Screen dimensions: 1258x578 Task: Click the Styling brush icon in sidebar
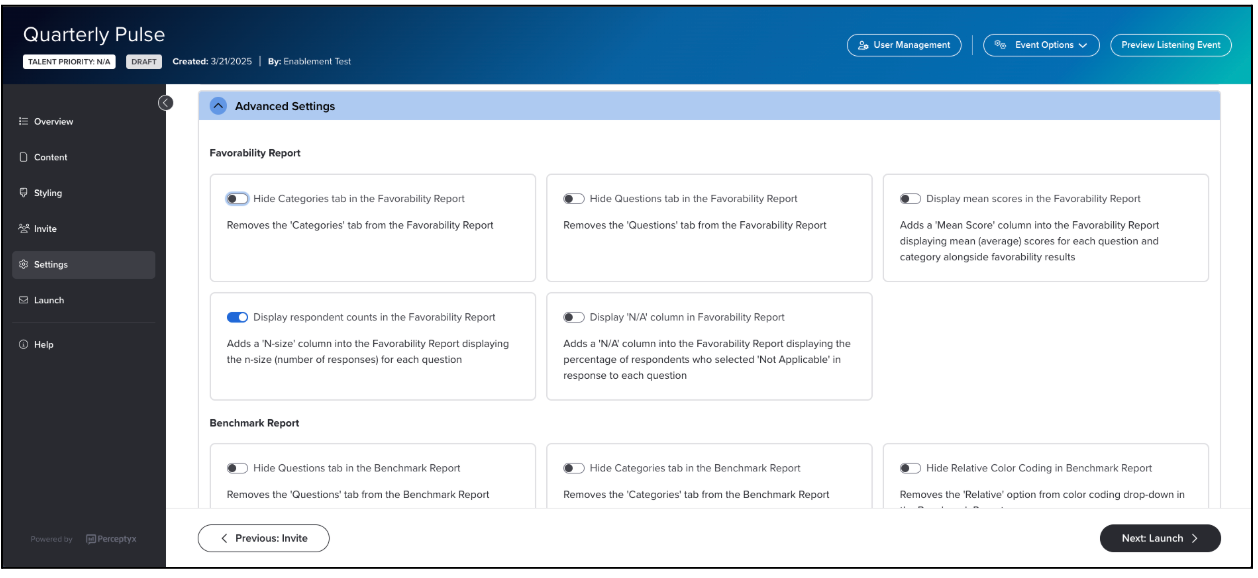coord(23,193)
